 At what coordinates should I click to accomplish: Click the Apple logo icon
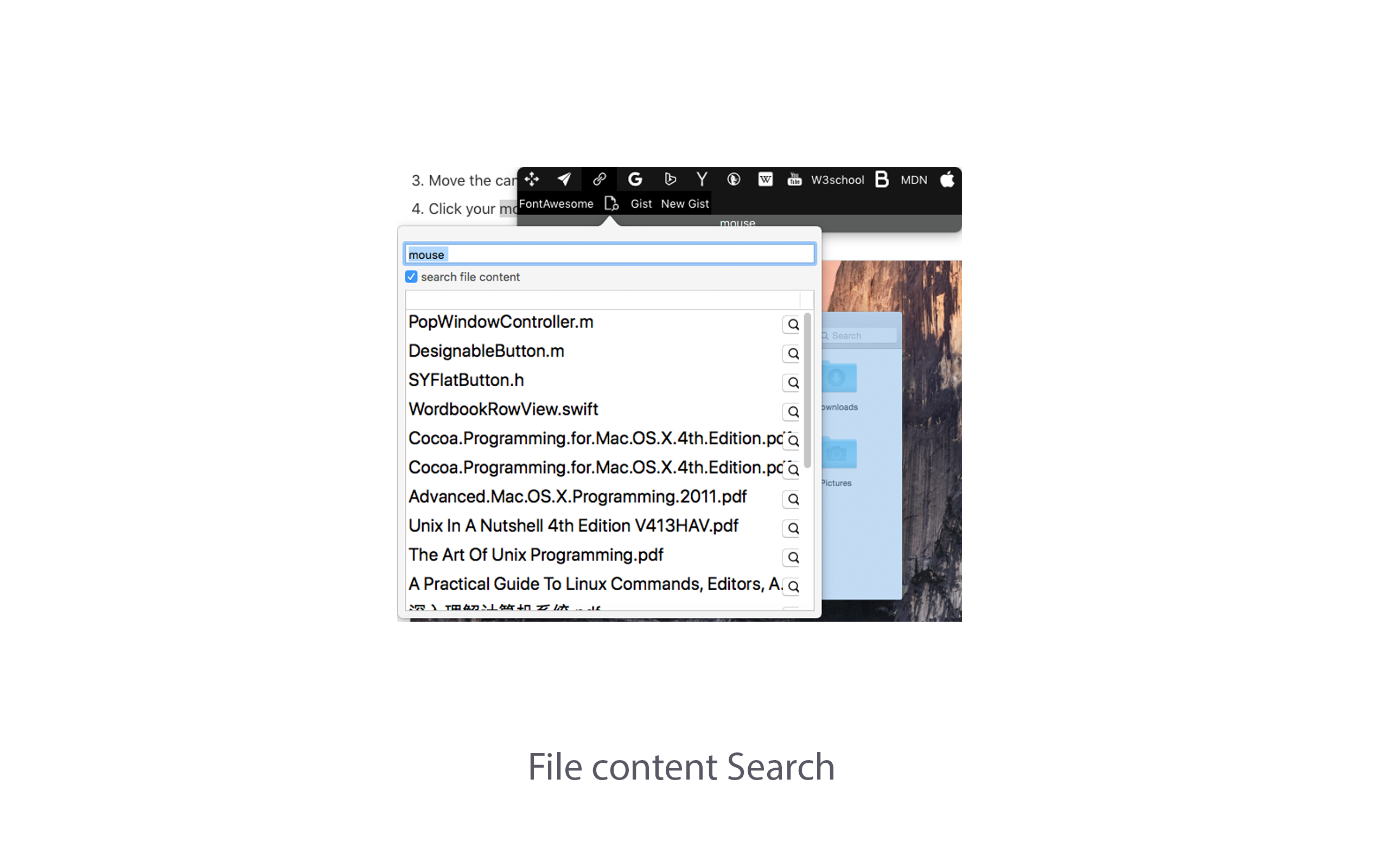tap(947, 180)
